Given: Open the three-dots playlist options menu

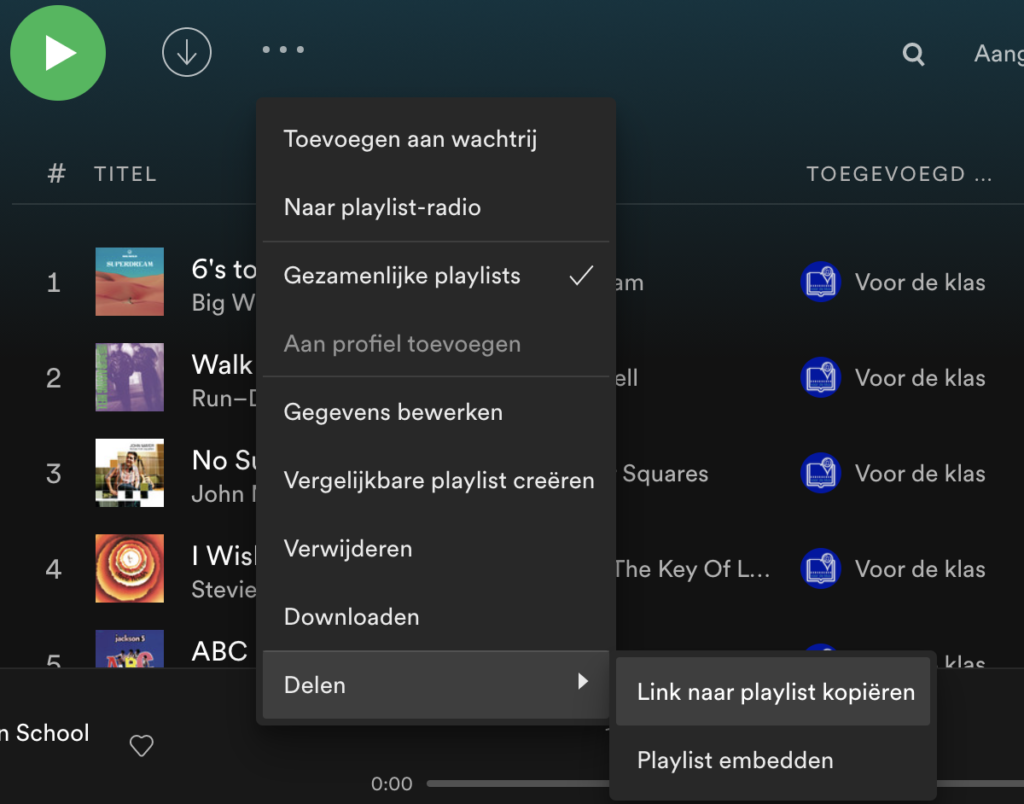Looking at the screenshot, I should [x=282, y=49].
